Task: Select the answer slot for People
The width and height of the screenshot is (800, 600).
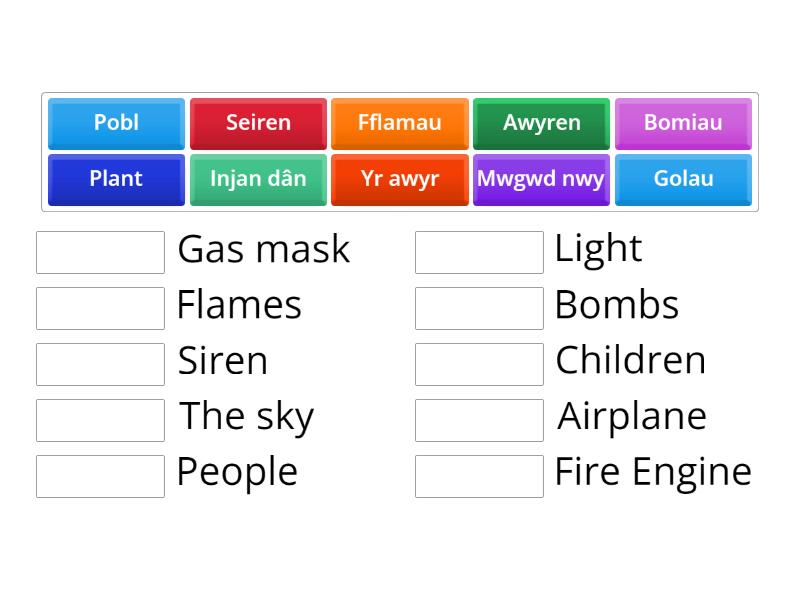Action: 100,475
